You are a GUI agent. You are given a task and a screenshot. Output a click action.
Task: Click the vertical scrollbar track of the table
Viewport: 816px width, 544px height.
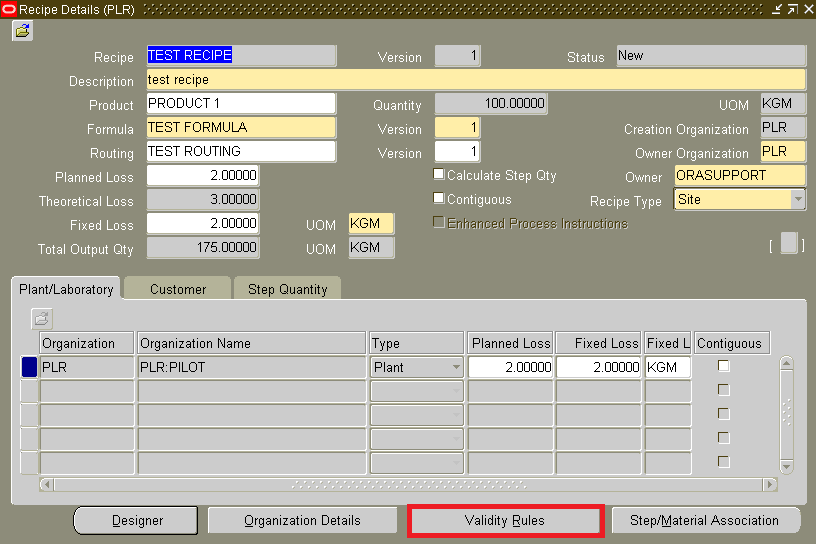tap(787, 415)
